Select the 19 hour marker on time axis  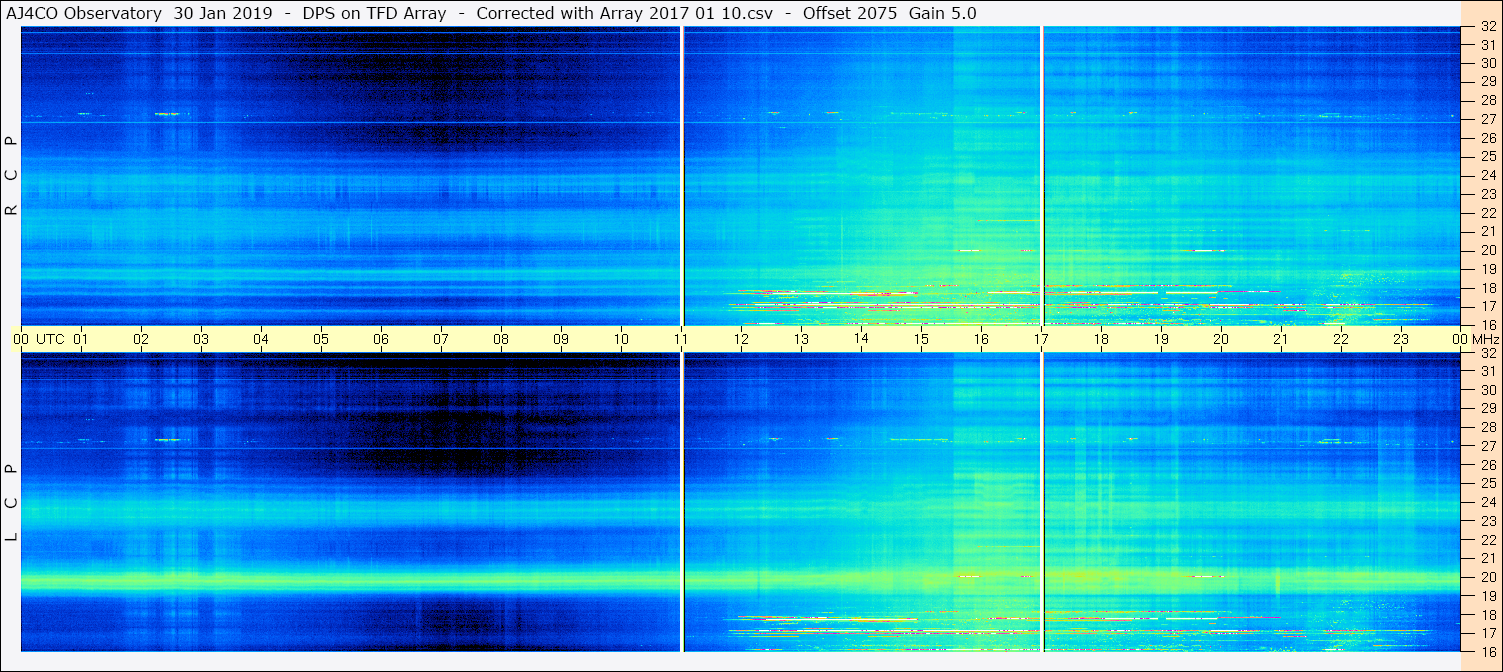point(1161,339)
